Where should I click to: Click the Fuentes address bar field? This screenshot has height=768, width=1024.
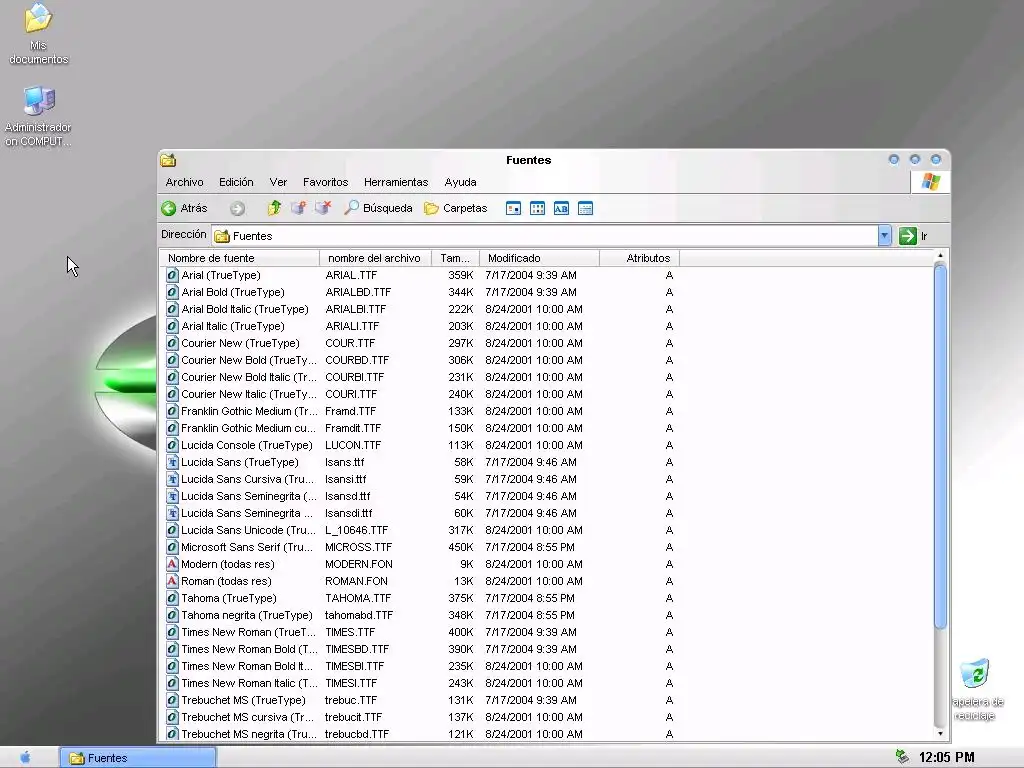(x=545, y=236)
